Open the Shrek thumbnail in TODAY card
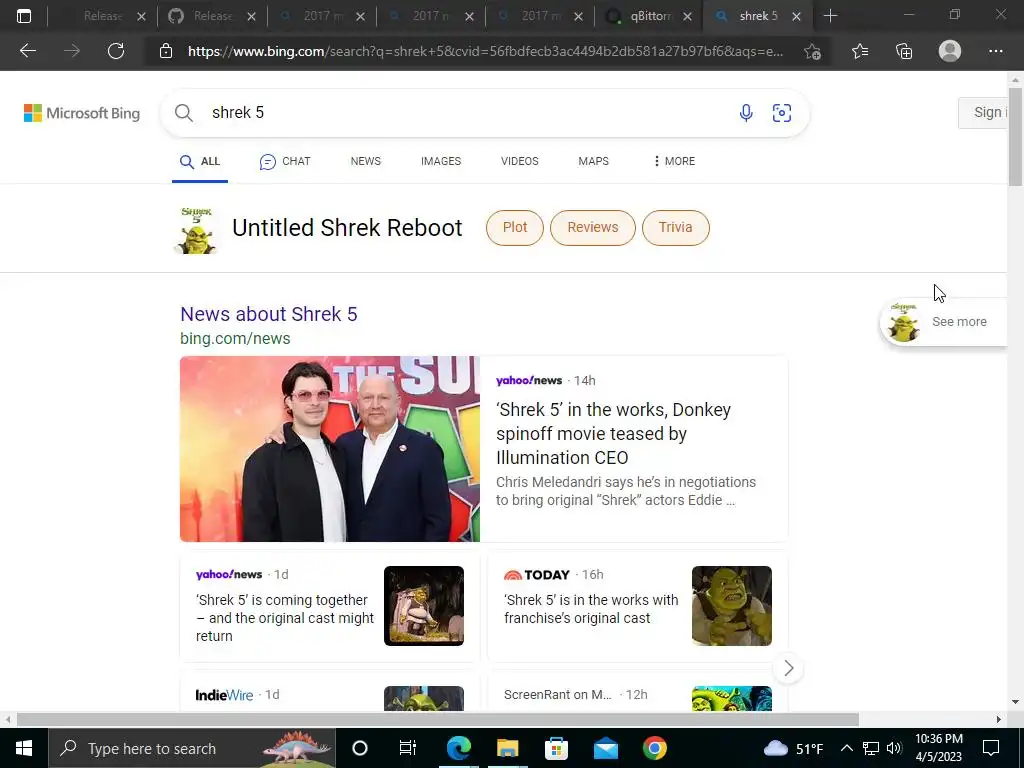Viewport: 1024px width, 768px height. point(731,606)
